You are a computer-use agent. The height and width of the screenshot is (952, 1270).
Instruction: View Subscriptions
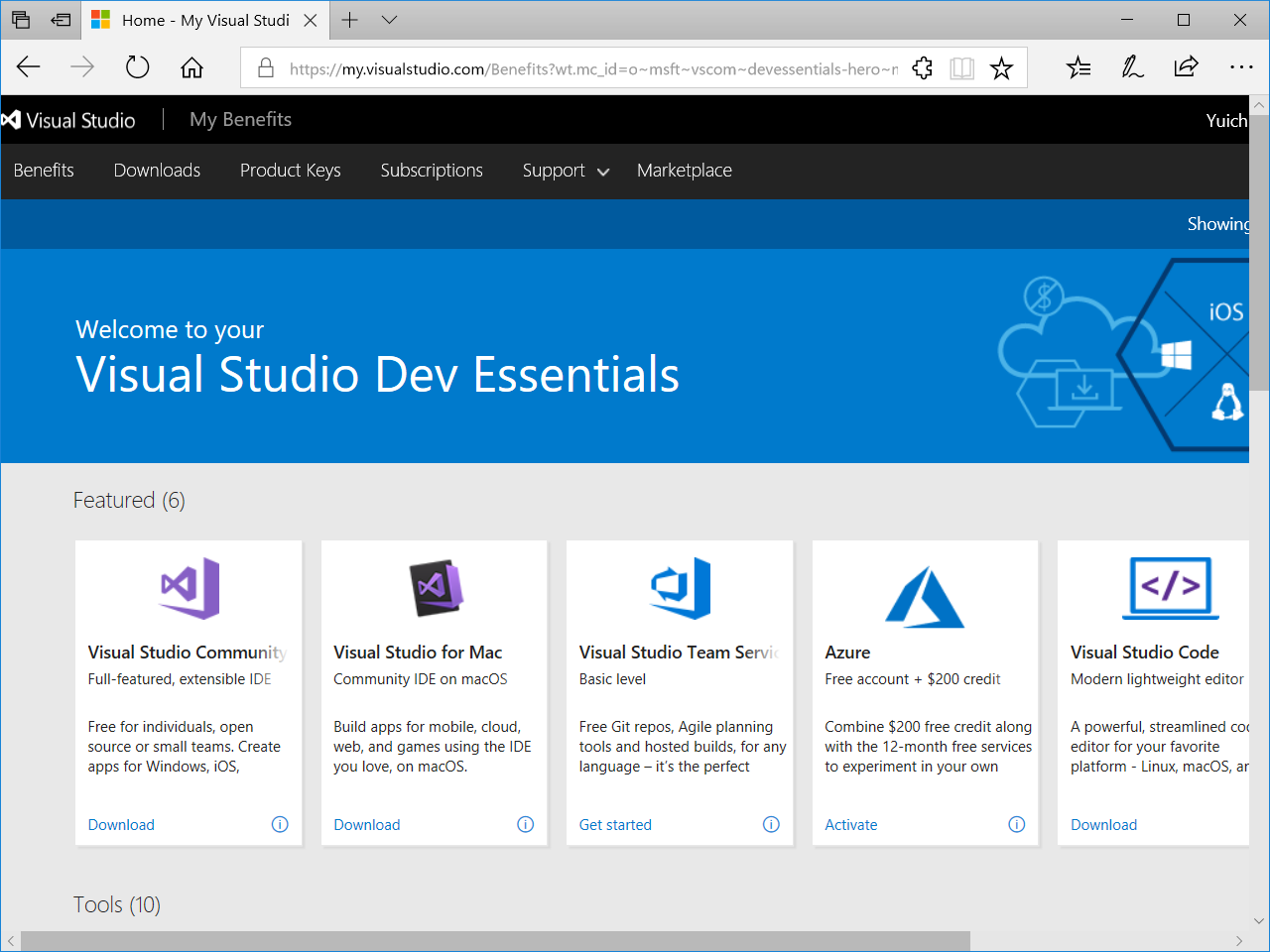[432, 171]
